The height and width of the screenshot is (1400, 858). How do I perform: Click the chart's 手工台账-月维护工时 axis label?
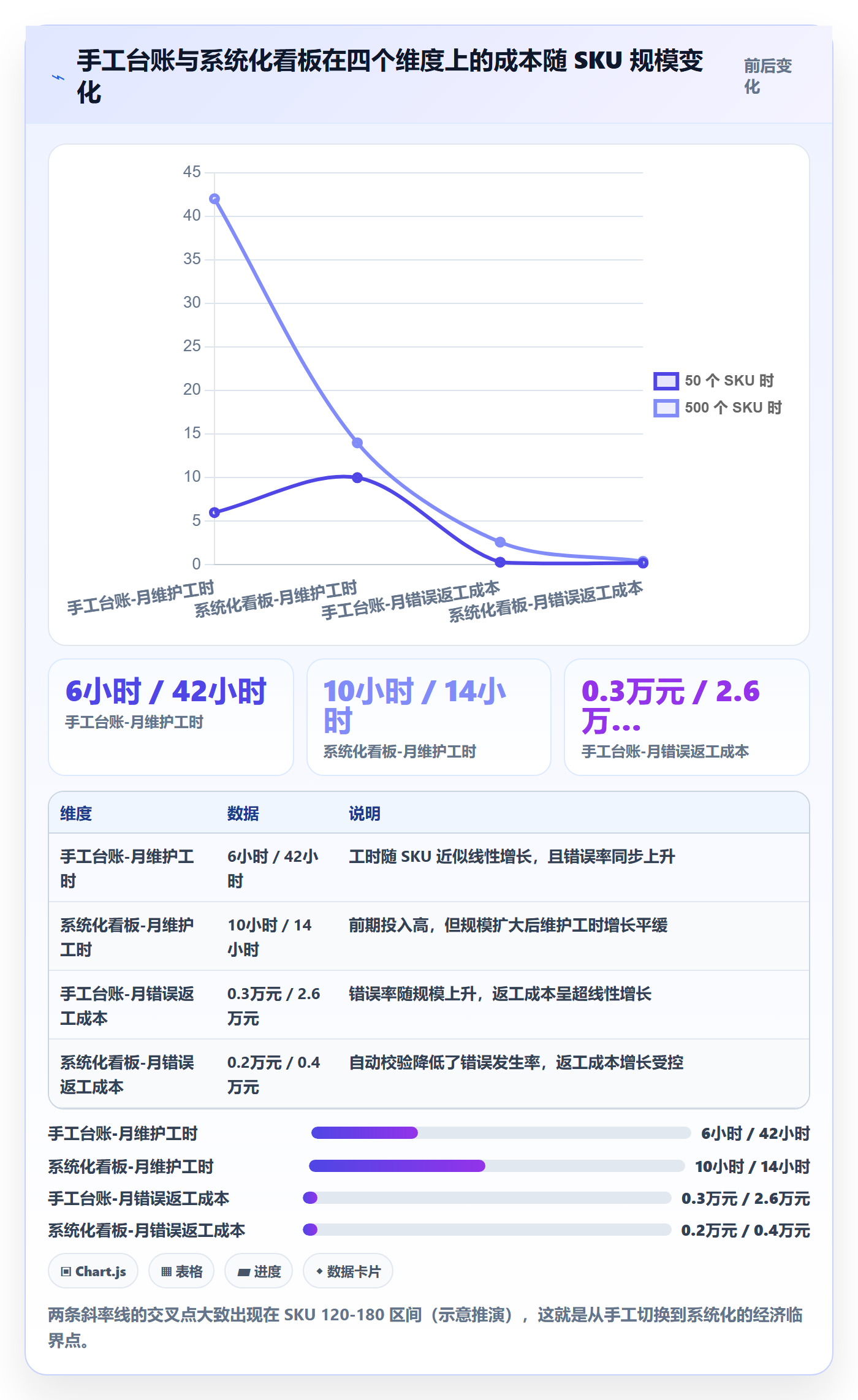point(141,598)
